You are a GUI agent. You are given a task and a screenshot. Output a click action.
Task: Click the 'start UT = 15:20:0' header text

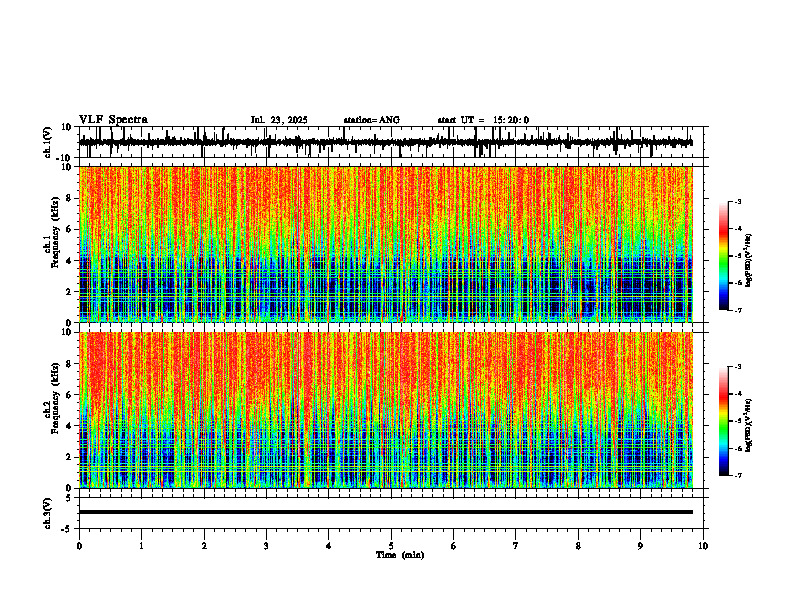click(483, 120)
